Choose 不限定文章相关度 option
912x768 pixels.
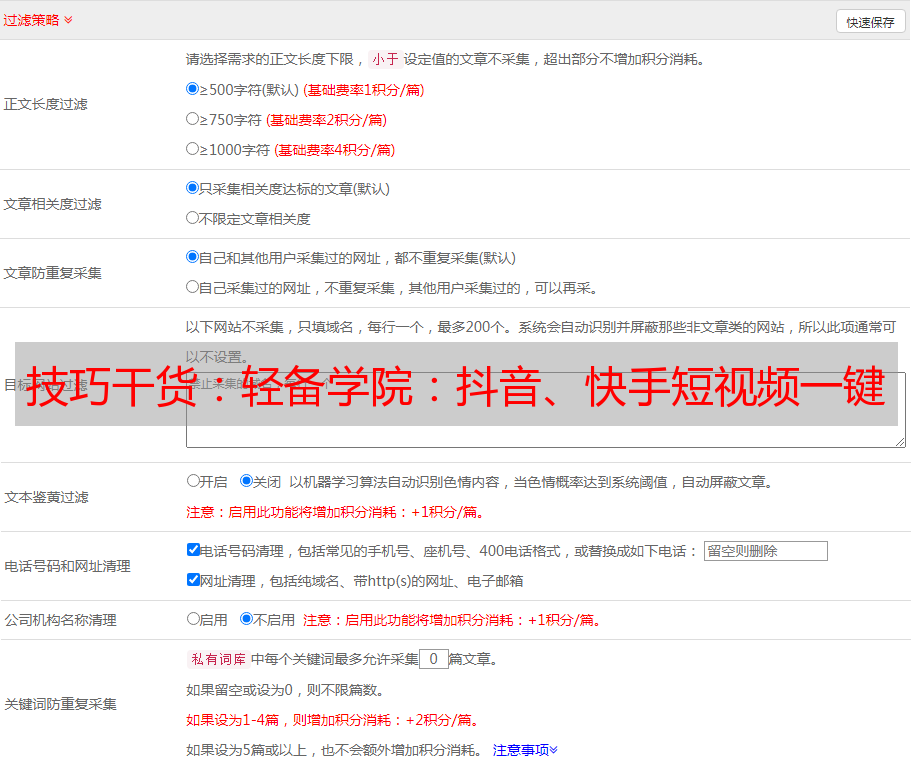pos(193,218)
